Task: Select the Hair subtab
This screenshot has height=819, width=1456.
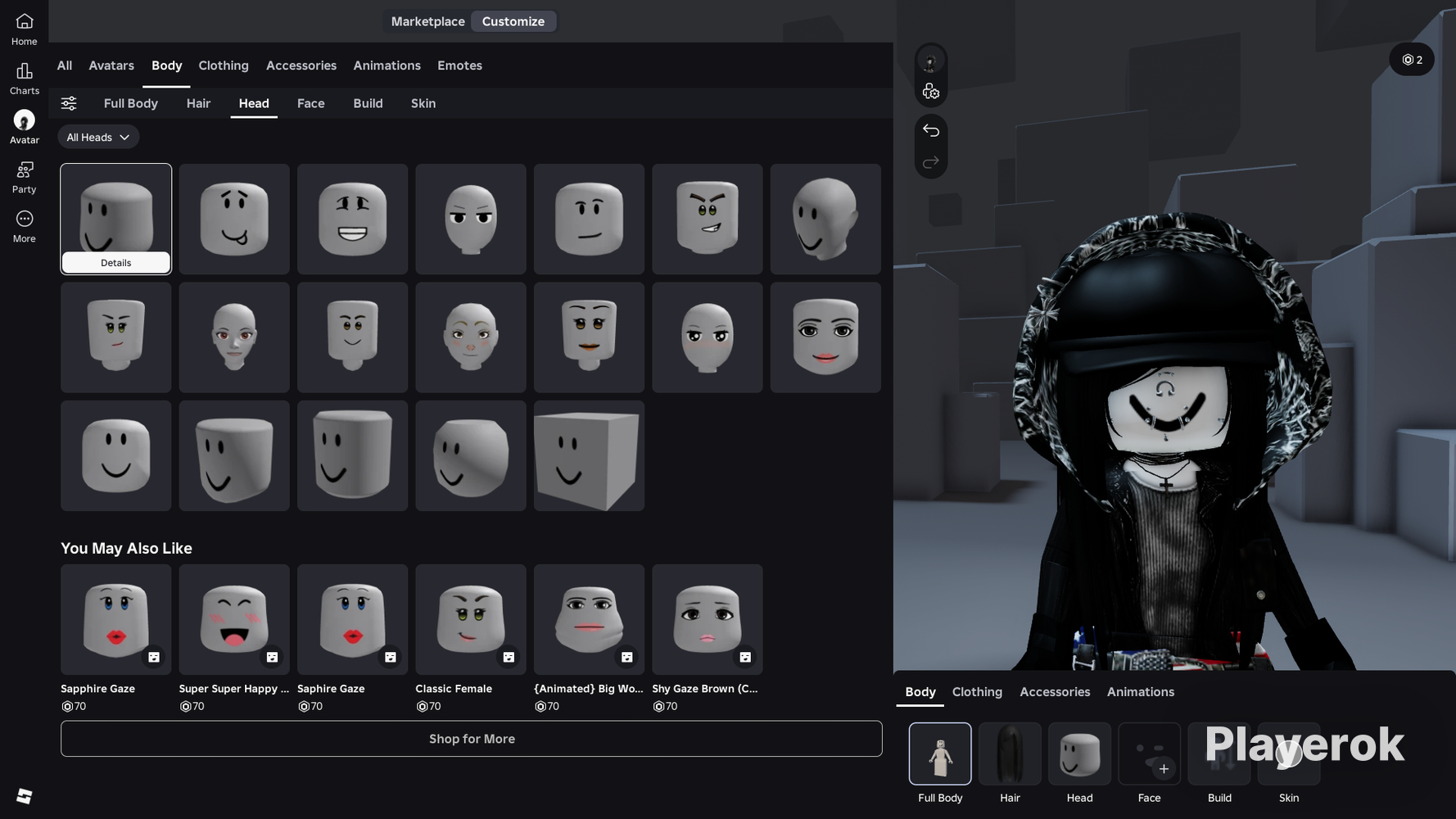Action: point(198,103)
